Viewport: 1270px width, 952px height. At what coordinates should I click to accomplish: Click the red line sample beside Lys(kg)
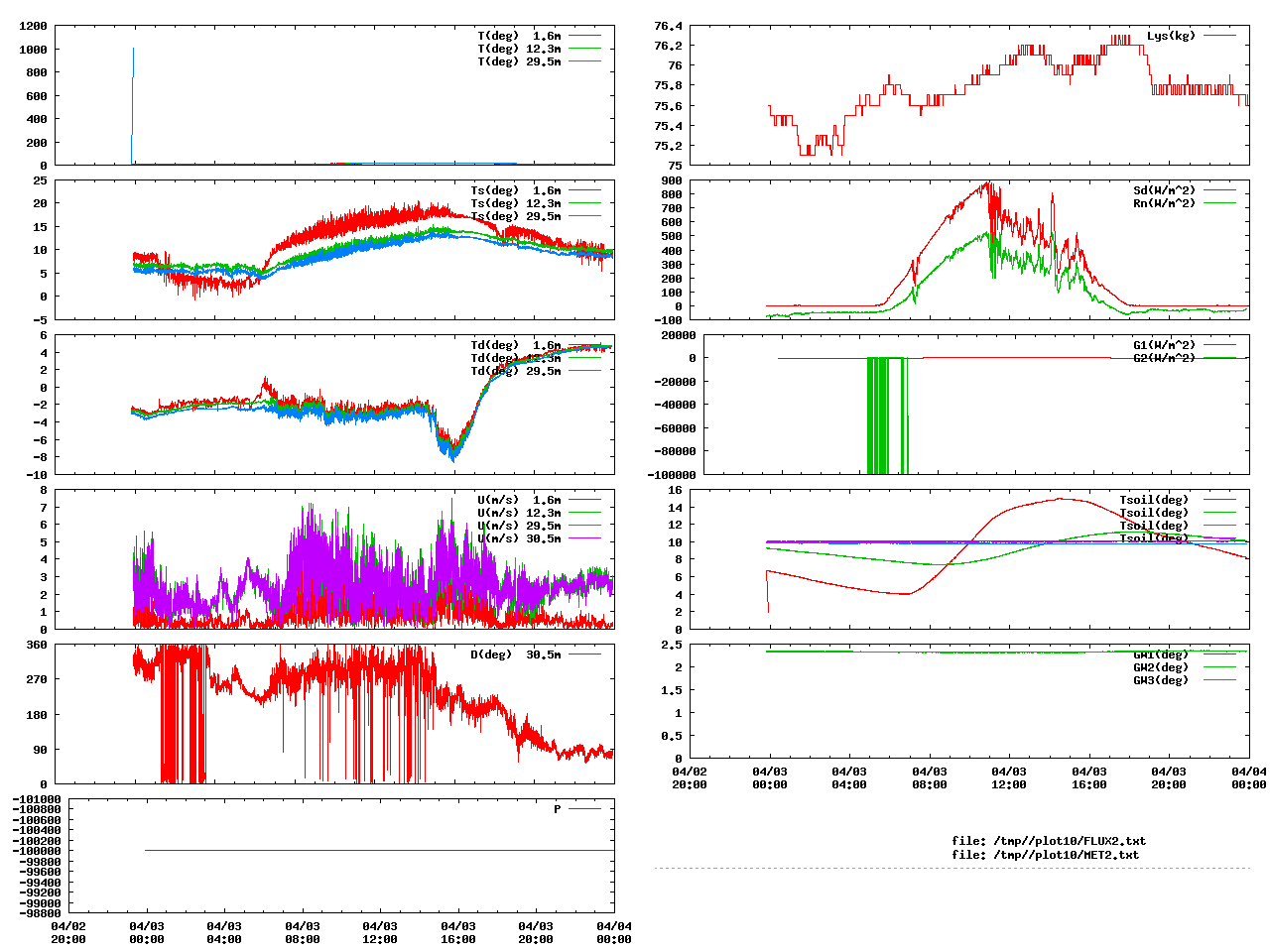coord(1220,36)
